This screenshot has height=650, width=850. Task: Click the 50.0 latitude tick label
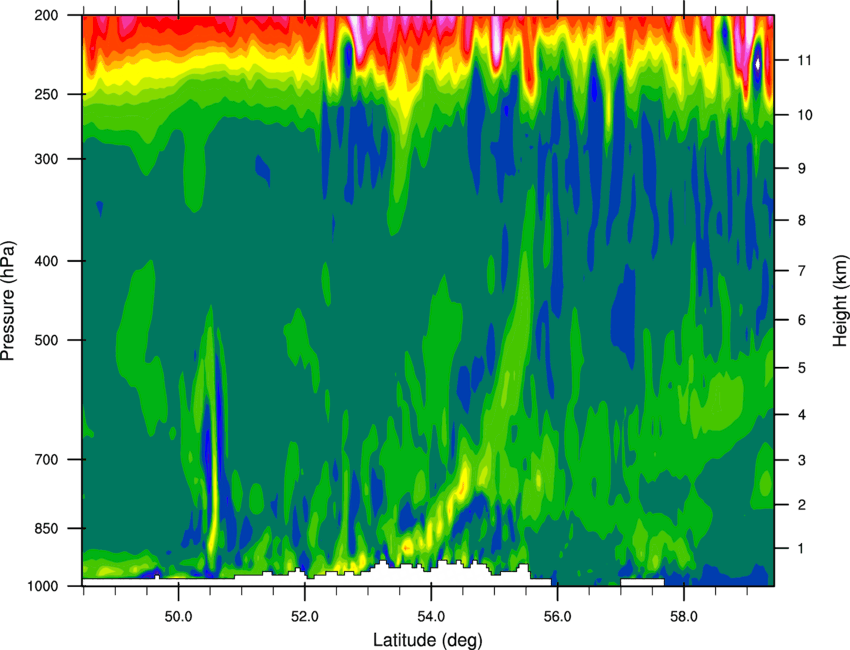pos(178,616)
